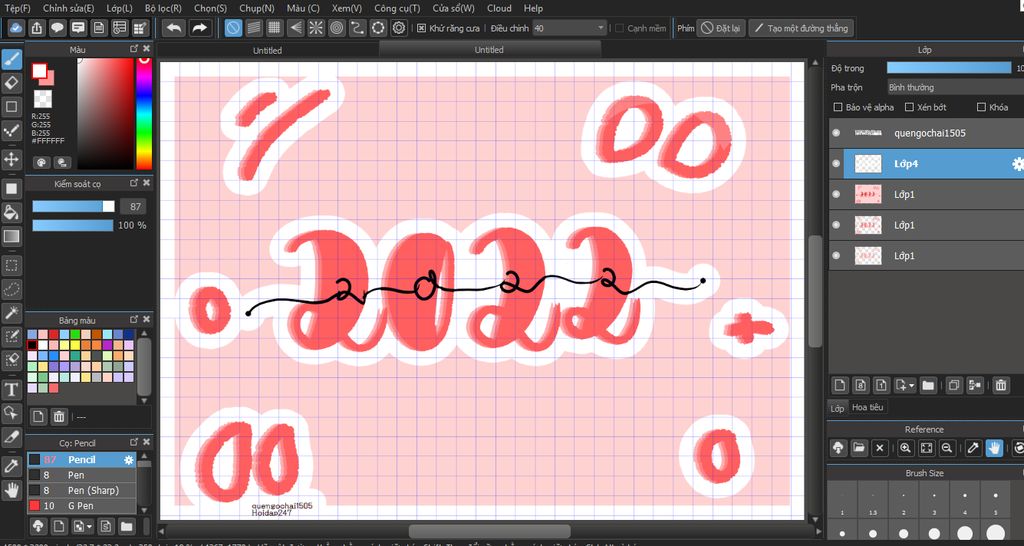Open the Xem(V) menu
The image size is (1024, 546).
[346, 8]
